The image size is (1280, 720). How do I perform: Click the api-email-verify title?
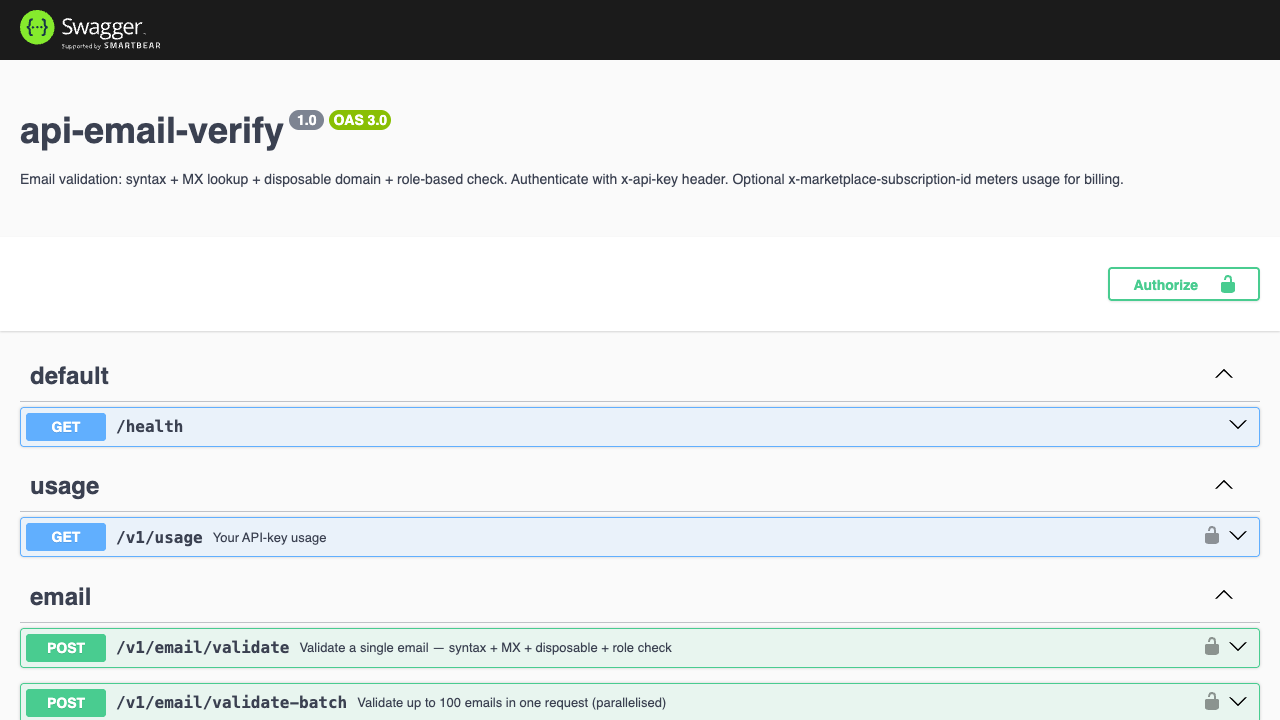click(x=152, y=131)
